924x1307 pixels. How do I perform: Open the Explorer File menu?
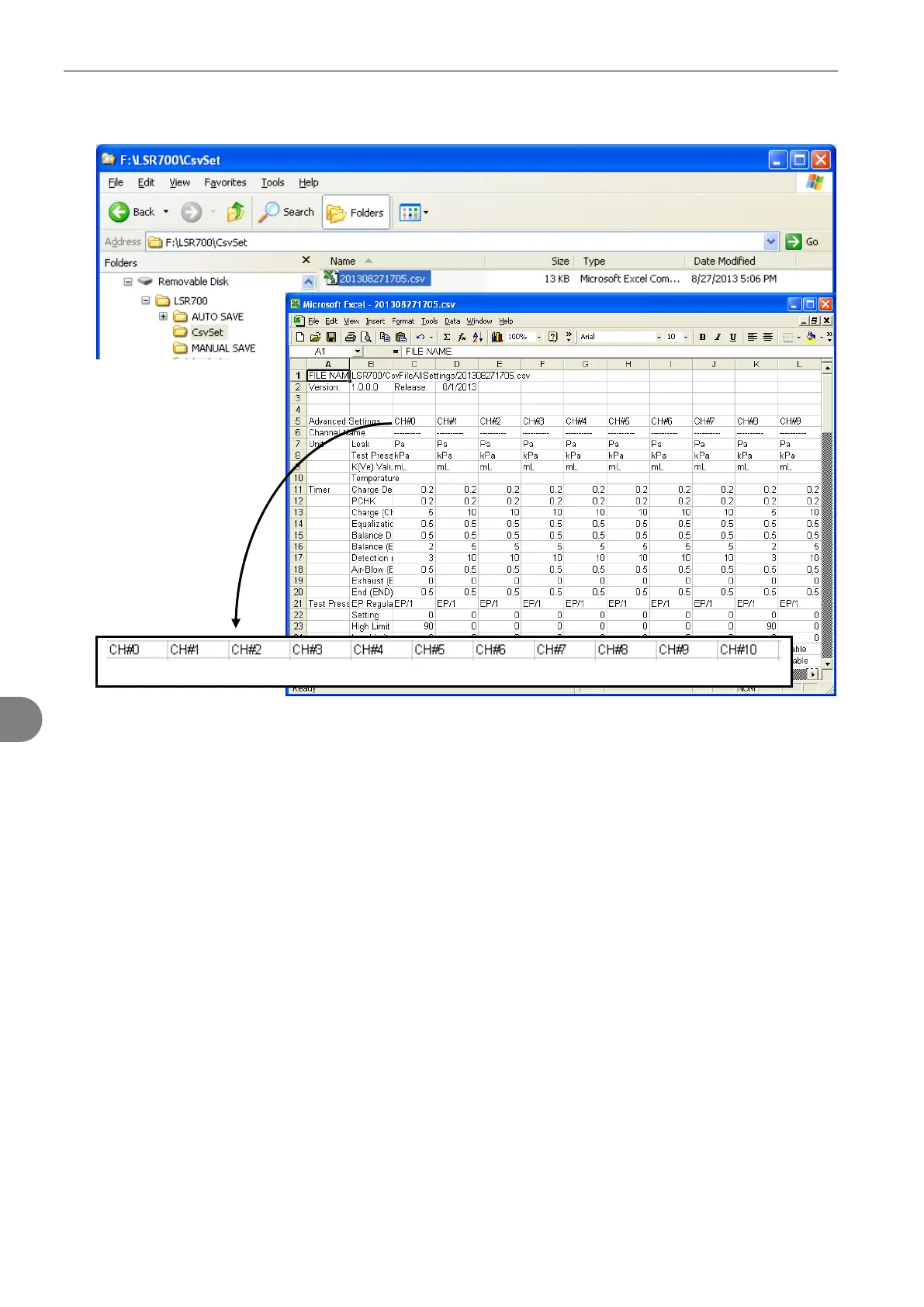[x=116, y=182]
